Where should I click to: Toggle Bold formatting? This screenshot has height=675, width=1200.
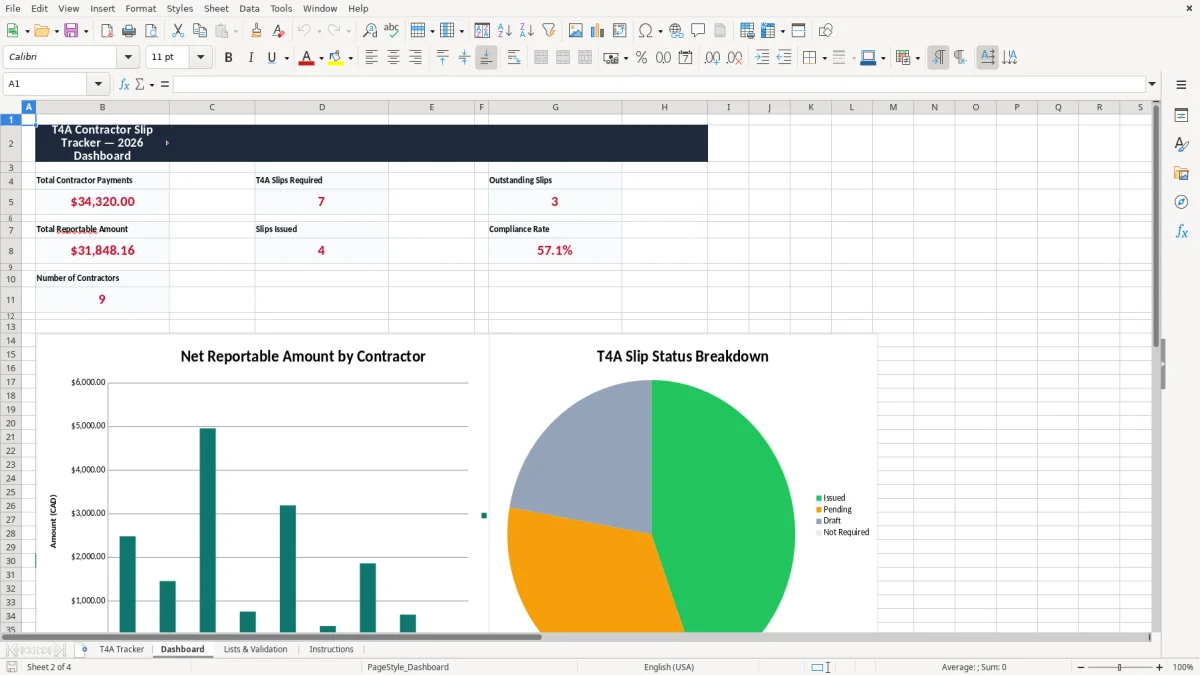tap(228, 58)
